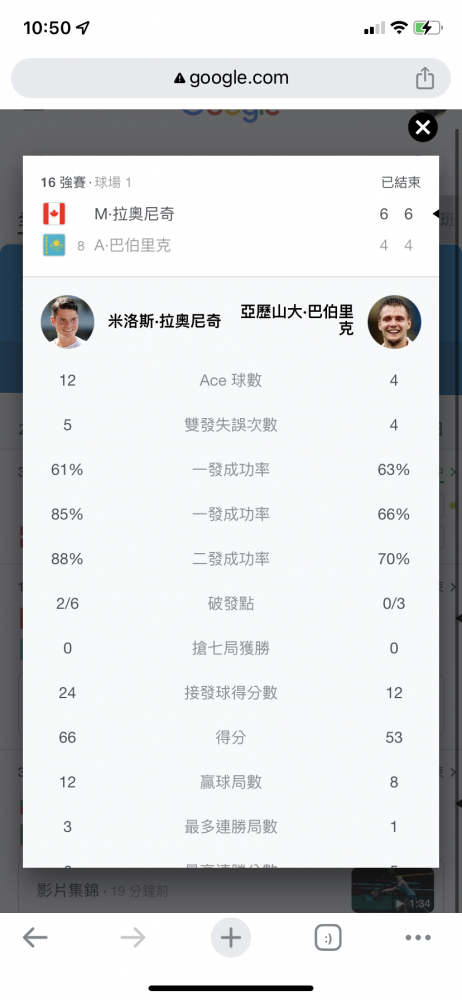Tap the 影片集錦 highlights label
Screen dimensions: 462x1000
tap(68, 890)
